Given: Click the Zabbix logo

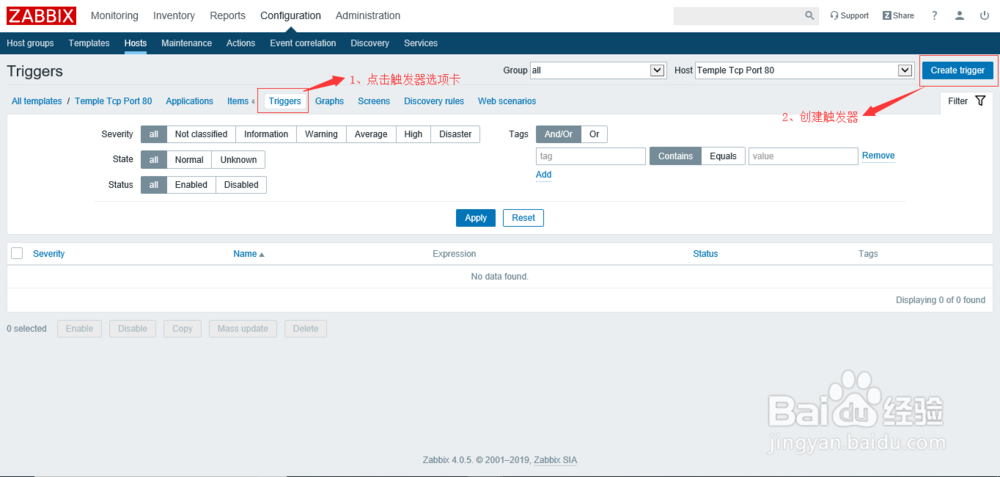Looking at the screenshot, I should (41, 16).
